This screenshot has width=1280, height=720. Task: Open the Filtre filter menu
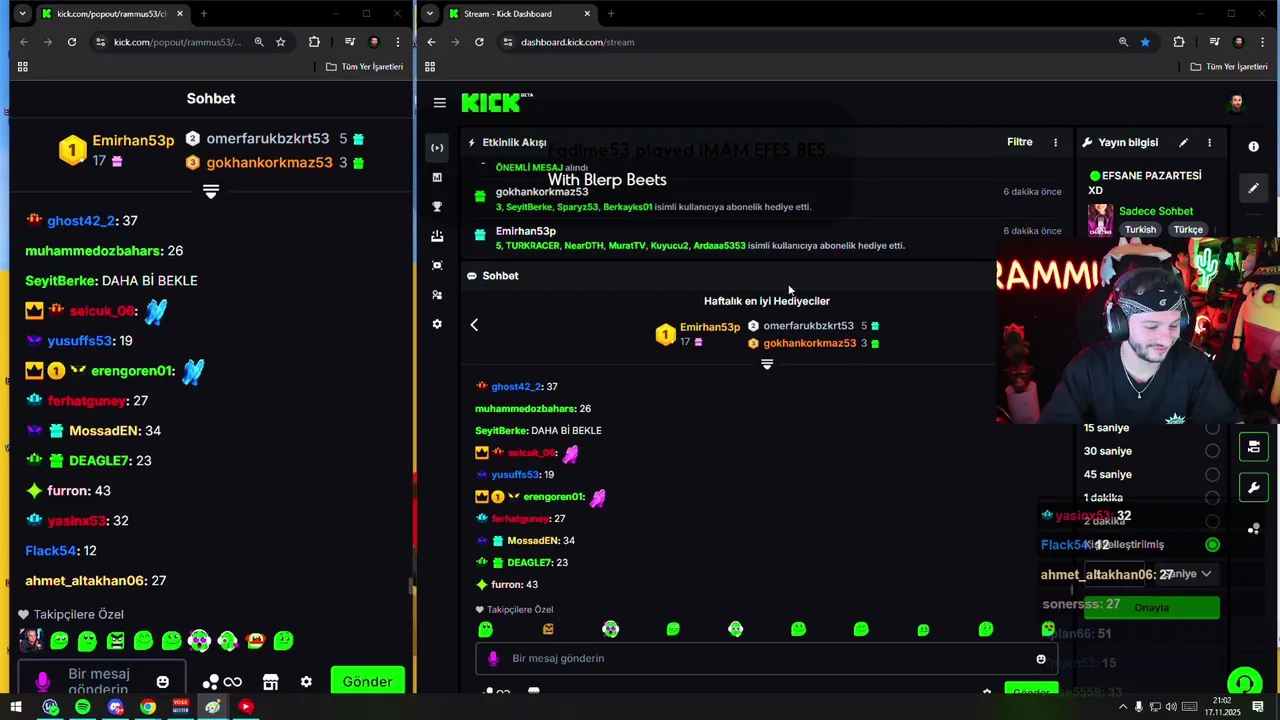pos(1020,143)
